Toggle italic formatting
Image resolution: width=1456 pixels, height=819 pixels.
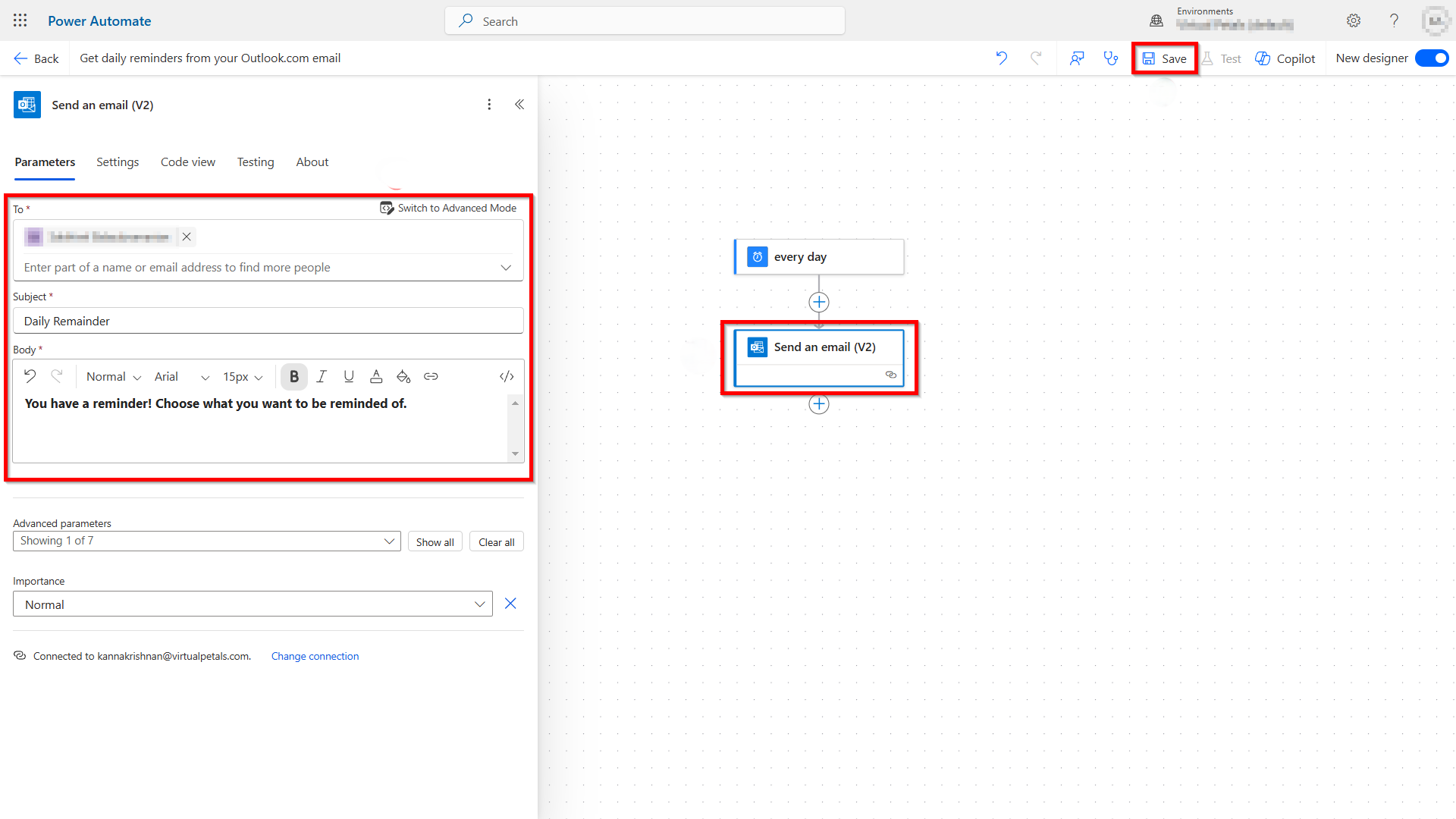tap(322, 376)
